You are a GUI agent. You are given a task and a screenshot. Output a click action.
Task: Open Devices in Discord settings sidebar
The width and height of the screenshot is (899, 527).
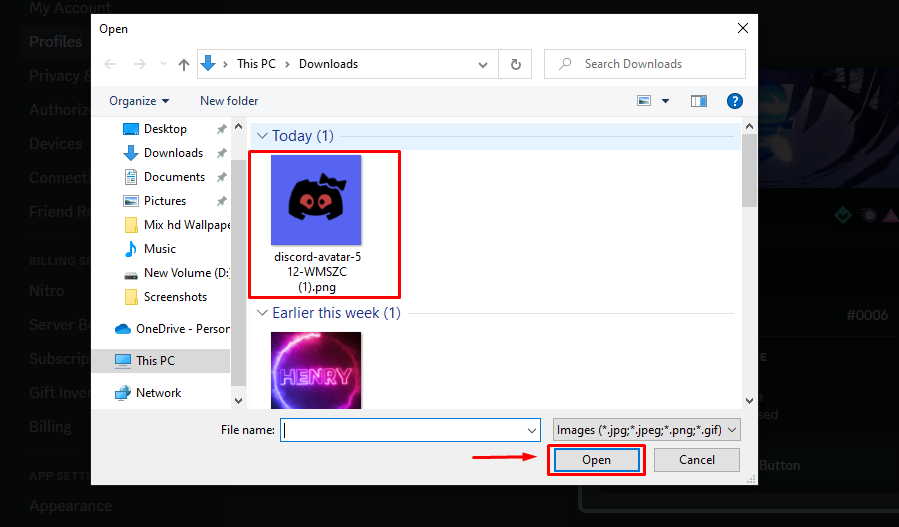[x=56, y=143]
